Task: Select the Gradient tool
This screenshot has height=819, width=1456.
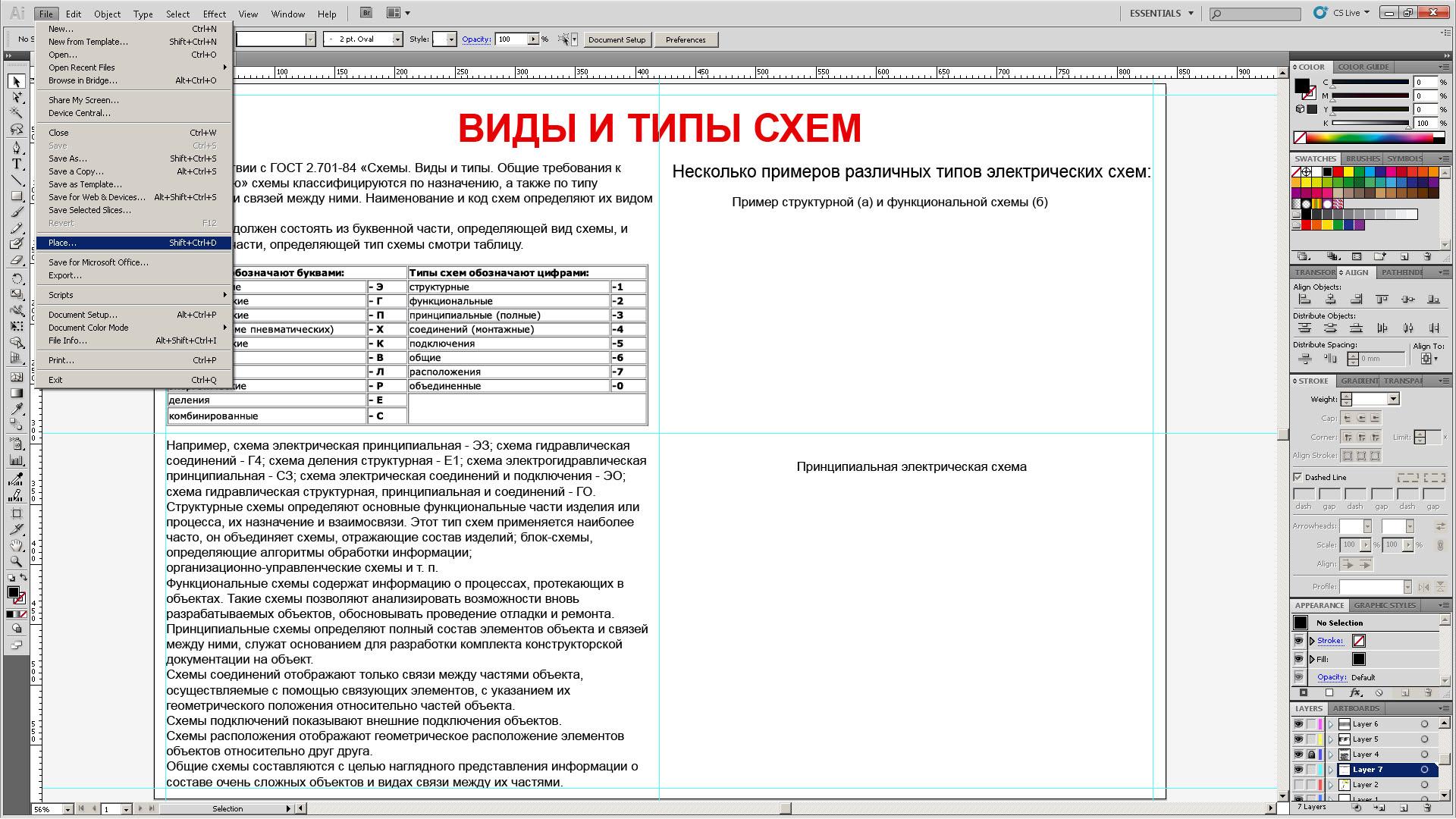Action: pos(17,393)
